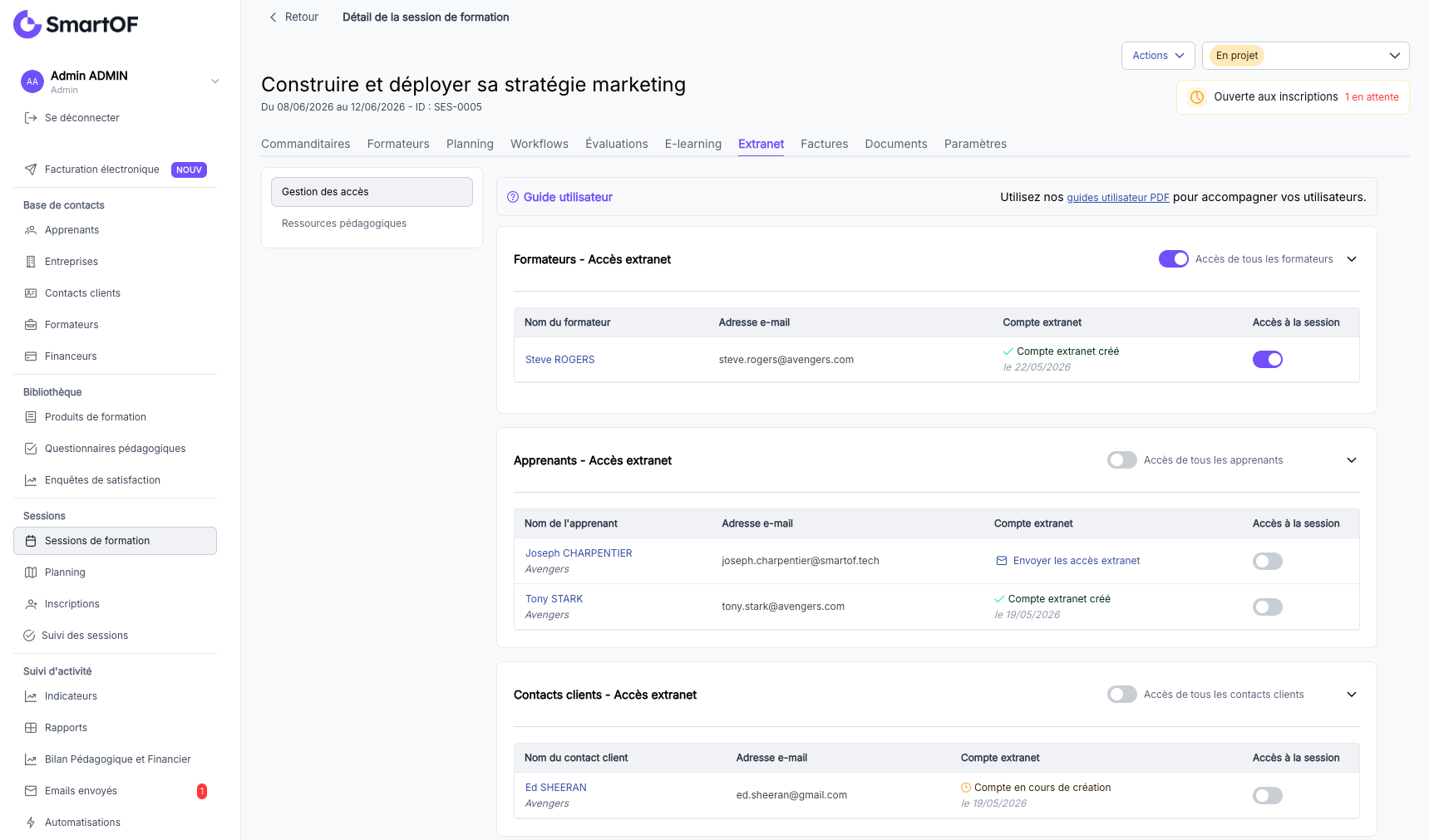Click the NOUV badge beside Facturation électronique
This screenshot has height=840, width=1429.
click(189, 169)
